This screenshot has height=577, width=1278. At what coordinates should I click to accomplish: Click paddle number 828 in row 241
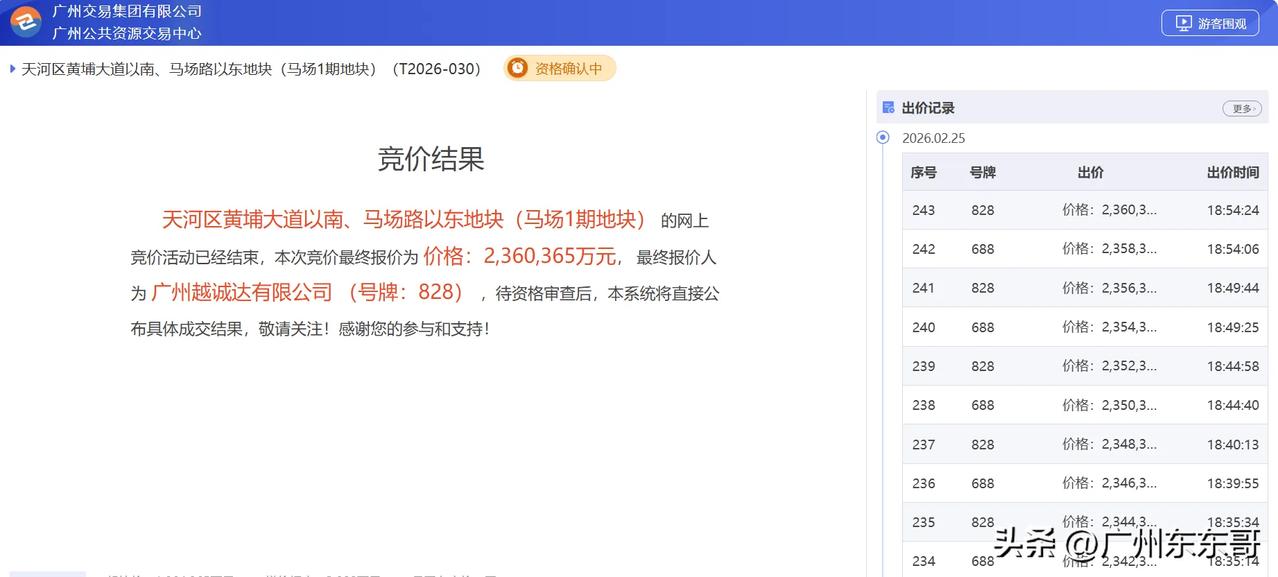982,288
